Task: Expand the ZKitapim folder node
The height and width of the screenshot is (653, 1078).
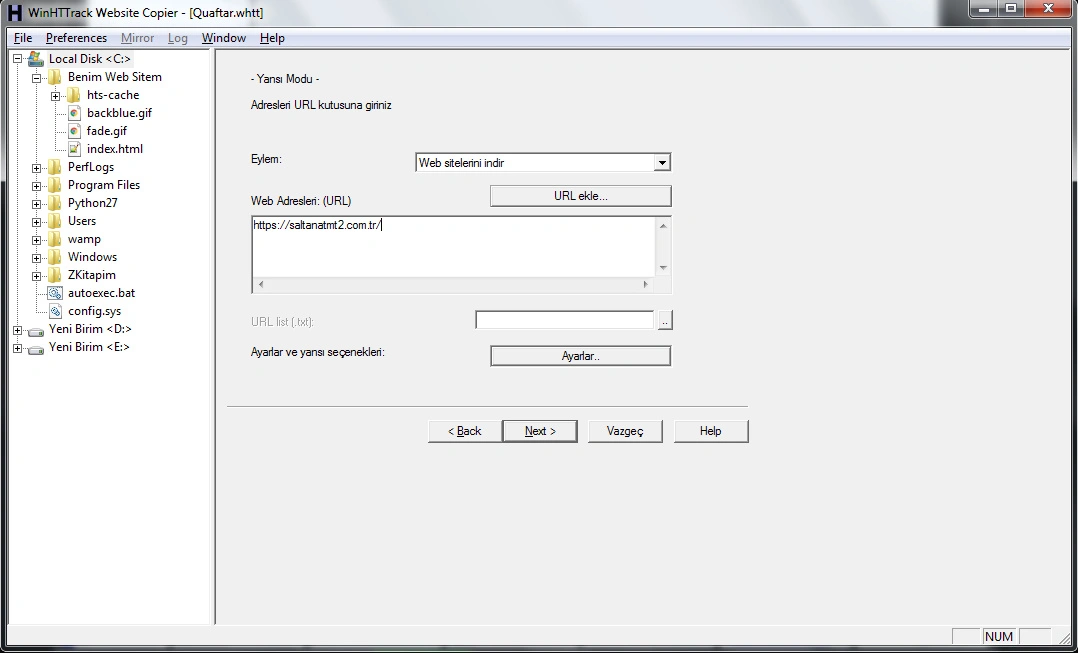Action: point(36,276)
